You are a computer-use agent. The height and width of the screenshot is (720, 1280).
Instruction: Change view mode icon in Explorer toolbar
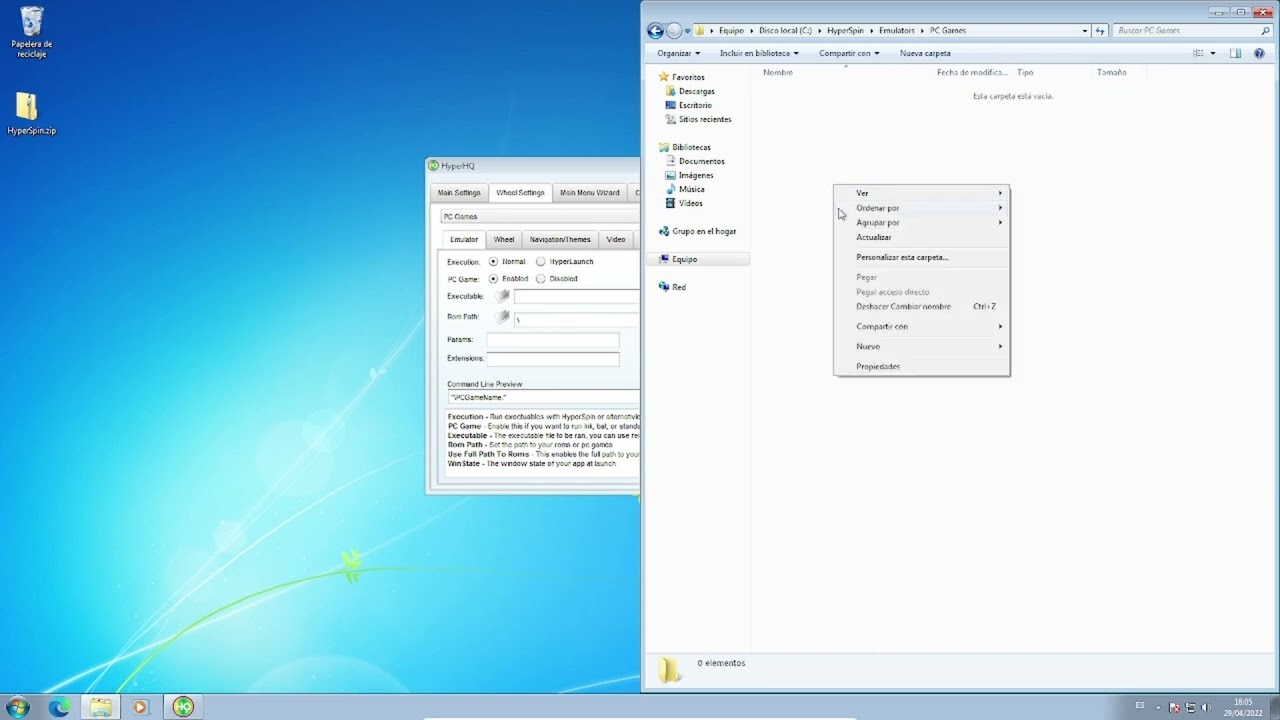[x=1198, y=53]
